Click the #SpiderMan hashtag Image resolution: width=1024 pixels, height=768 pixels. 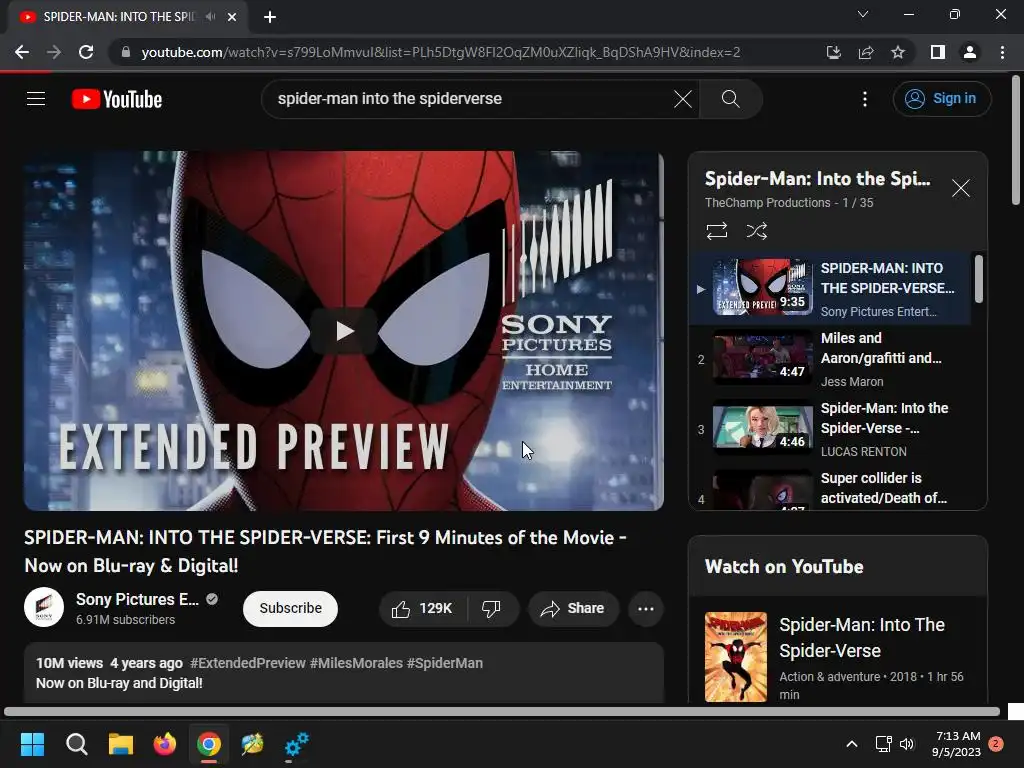coord(445,663)
